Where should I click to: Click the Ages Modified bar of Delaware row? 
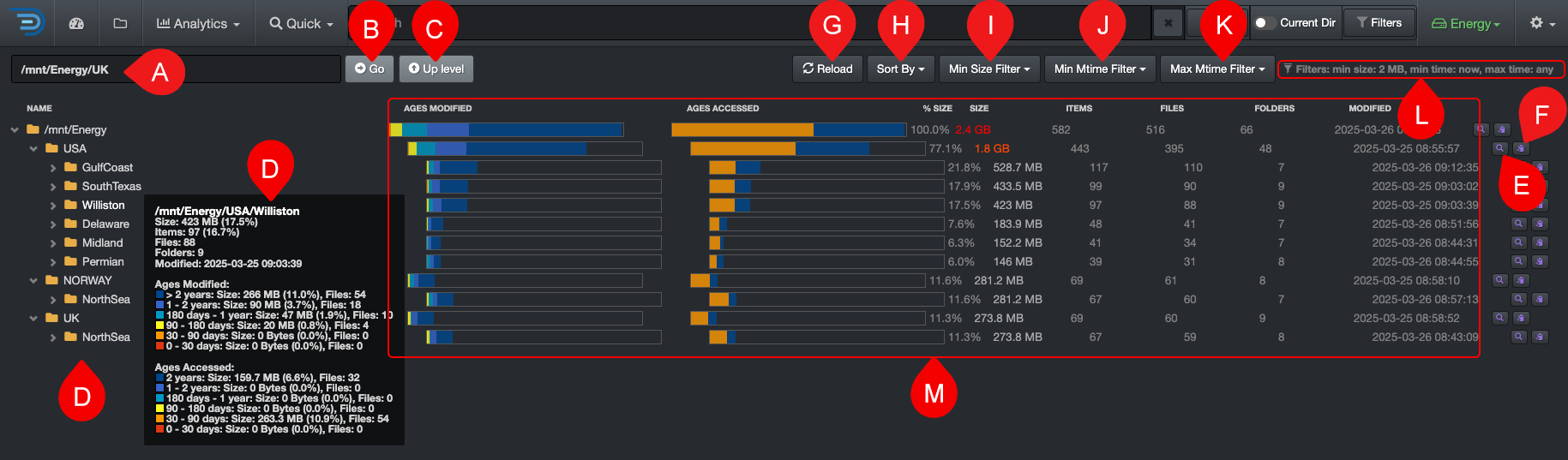pyautogui.click(x=544, y=224)
